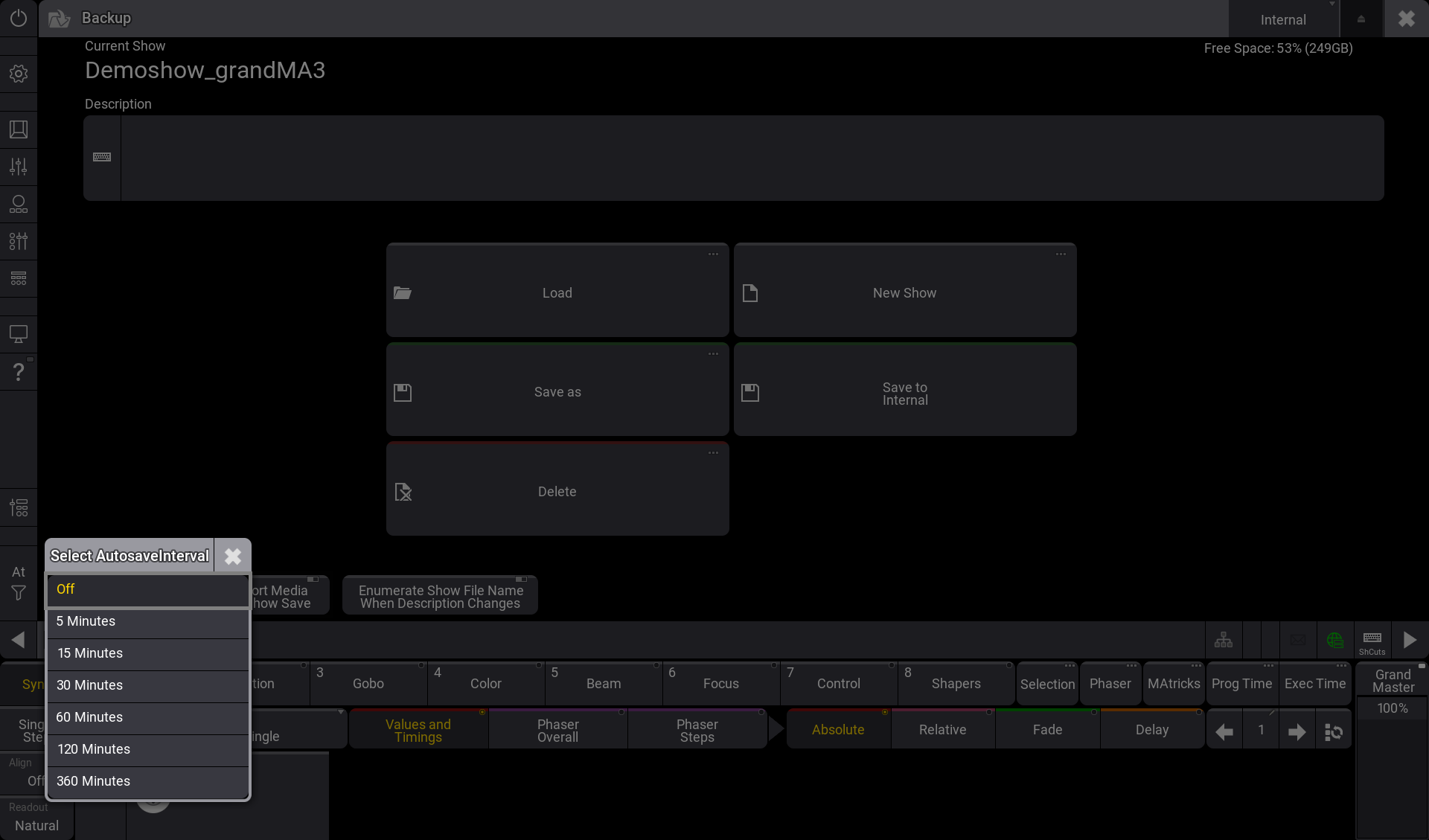Click the help question mark icon
The height and width of the screenshot is (840, 1429).
pyautogui.click(x=19, y=371)
